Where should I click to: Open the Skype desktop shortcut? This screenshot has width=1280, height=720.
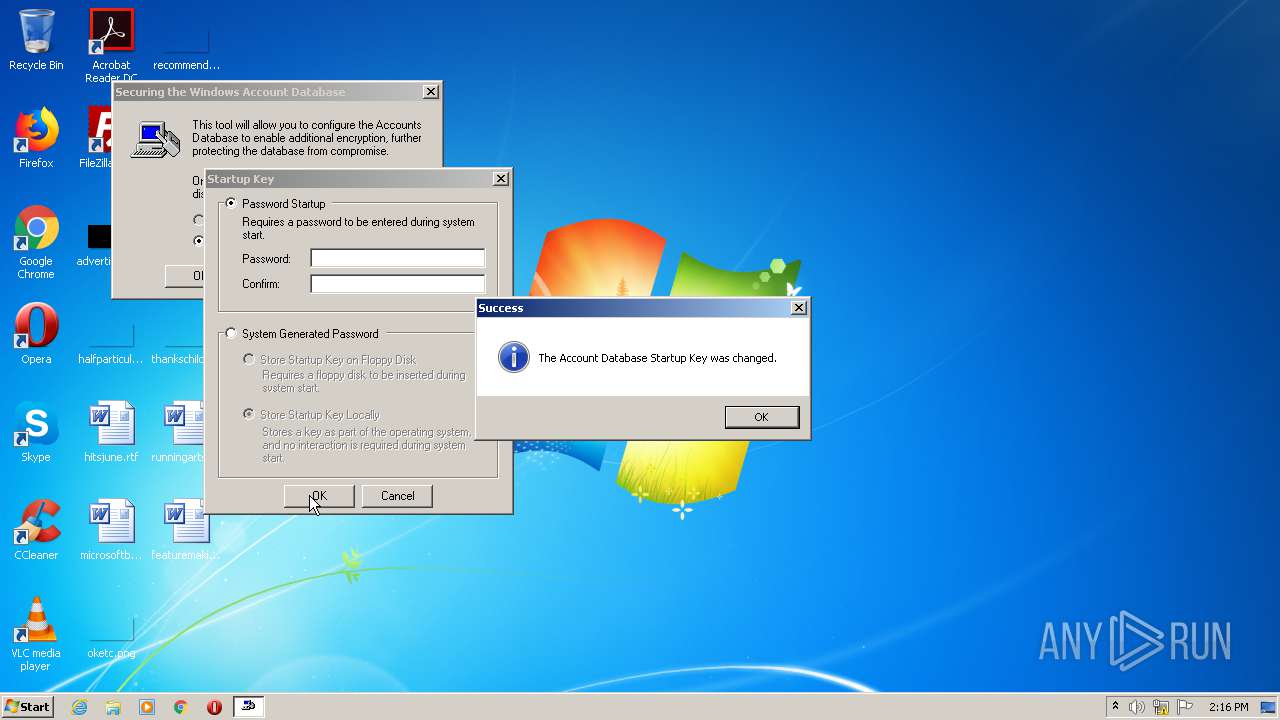point(36,432)
